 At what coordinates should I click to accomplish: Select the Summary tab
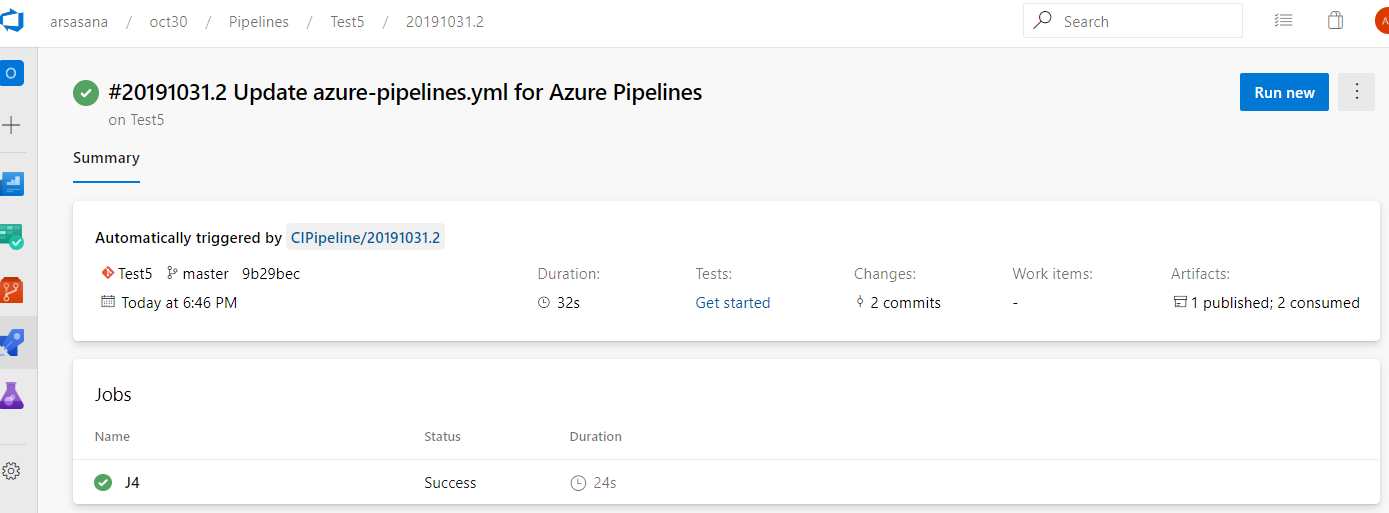click(106, 158)
